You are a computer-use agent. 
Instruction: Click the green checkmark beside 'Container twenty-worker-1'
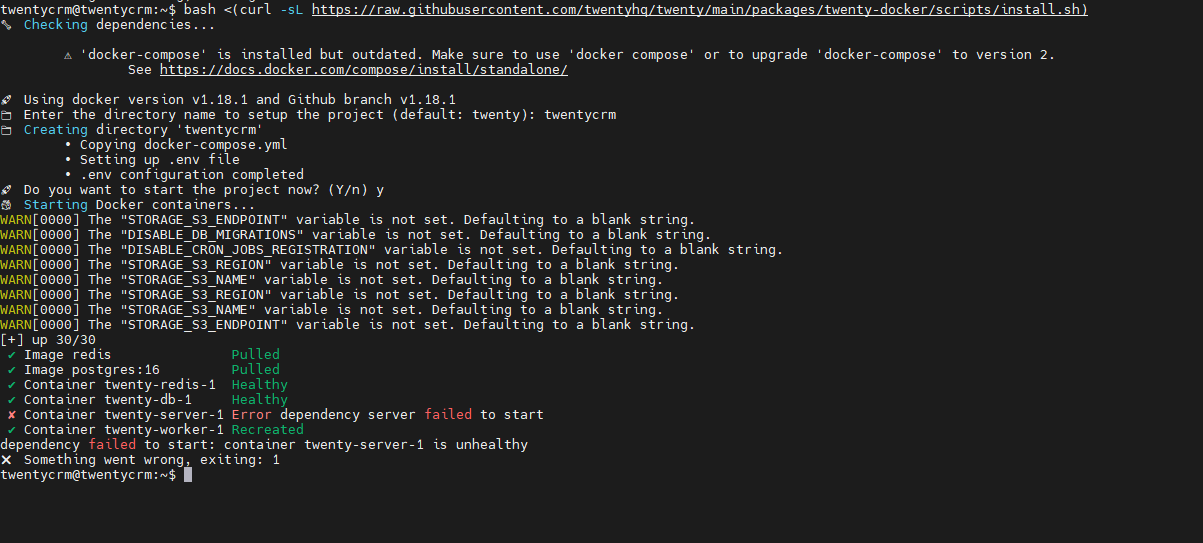pos(12,429)
